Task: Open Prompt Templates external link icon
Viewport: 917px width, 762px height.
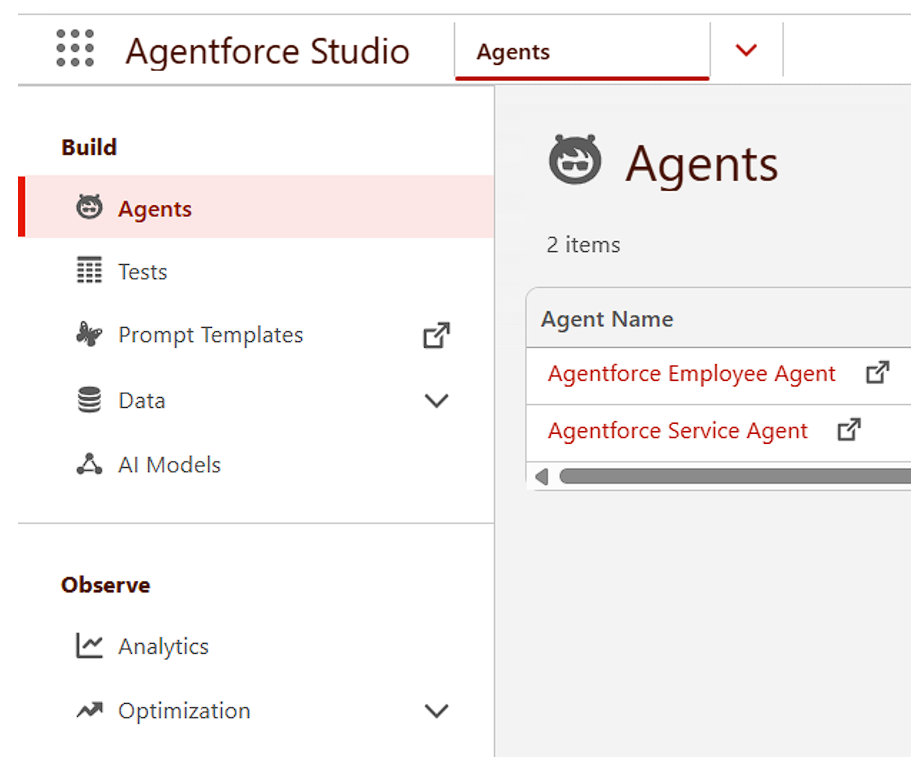Action: pyautogui.click(x=437, y=335)
